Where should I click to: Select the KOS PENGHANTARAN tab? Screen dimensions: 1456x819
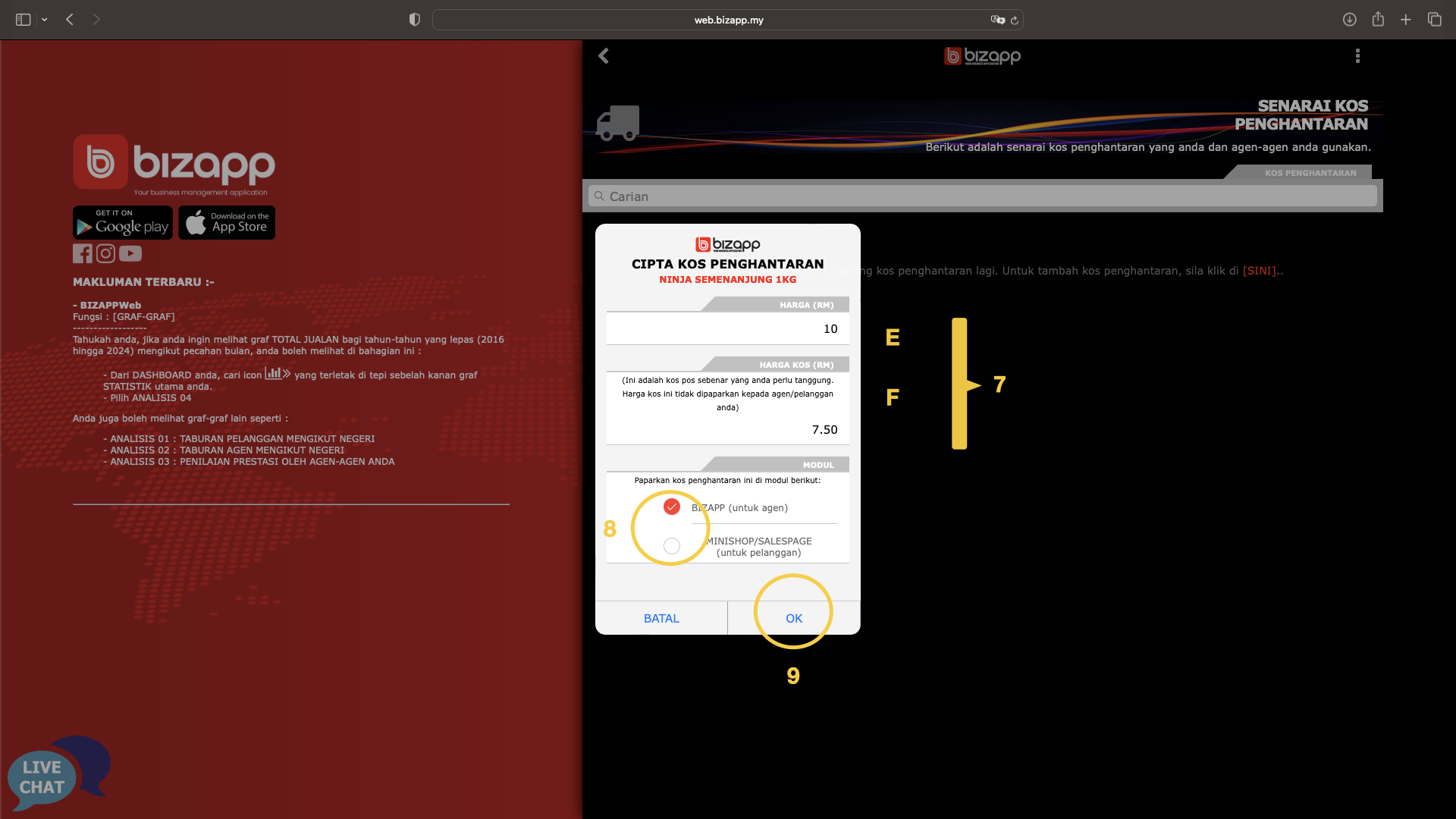[x=1310, y=173]
